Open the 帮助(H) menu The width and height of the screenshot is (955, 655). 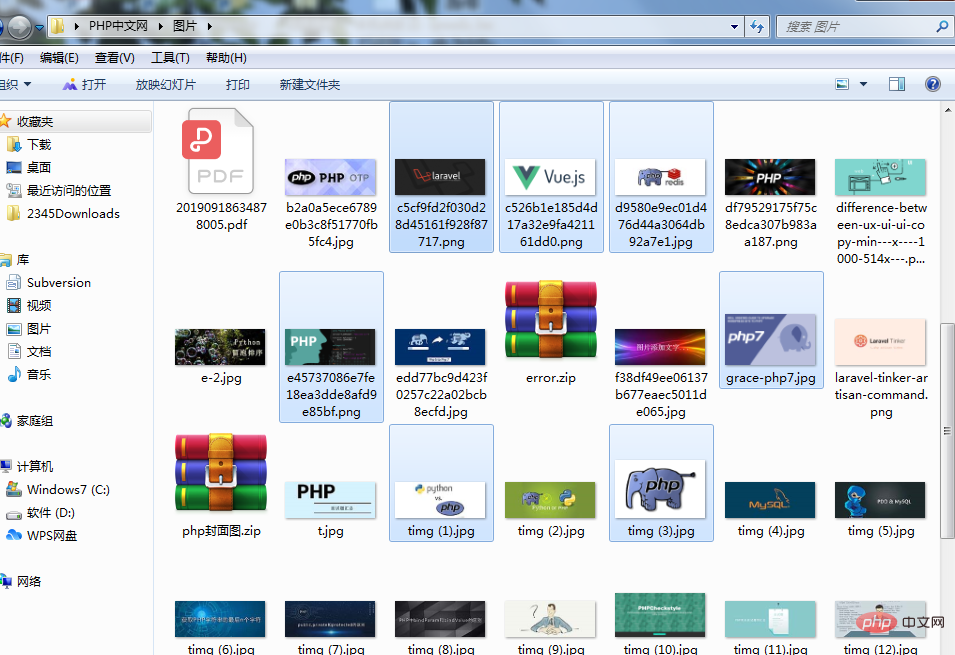[x=226, y=58]
